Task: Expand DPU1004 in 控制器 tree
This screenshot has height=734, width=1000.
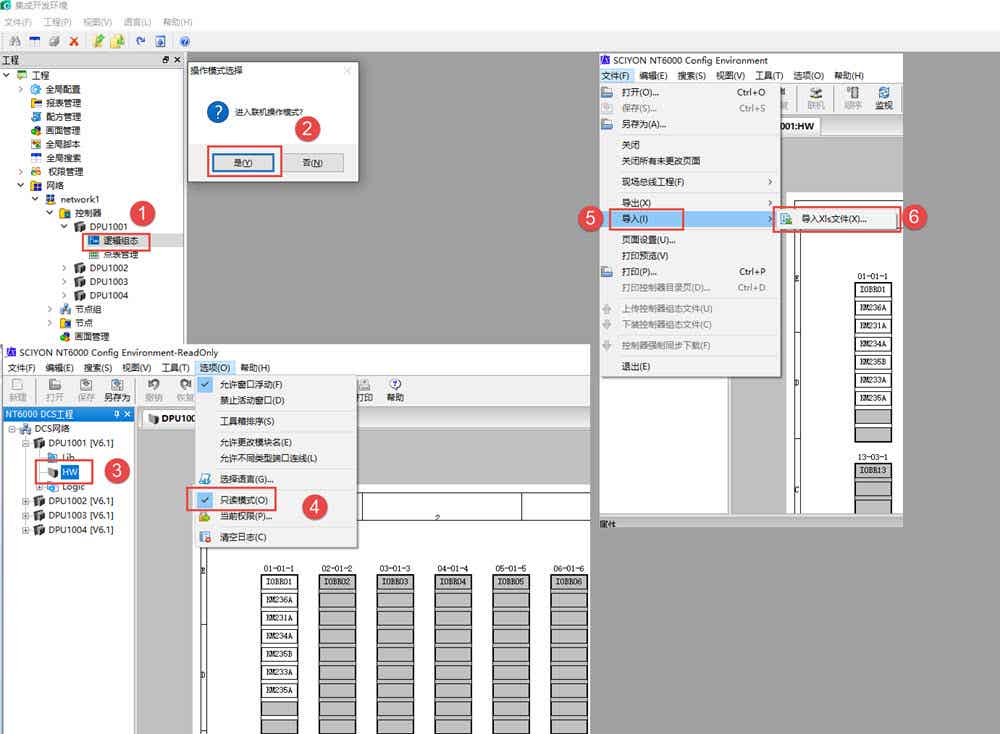Action: 64,295
